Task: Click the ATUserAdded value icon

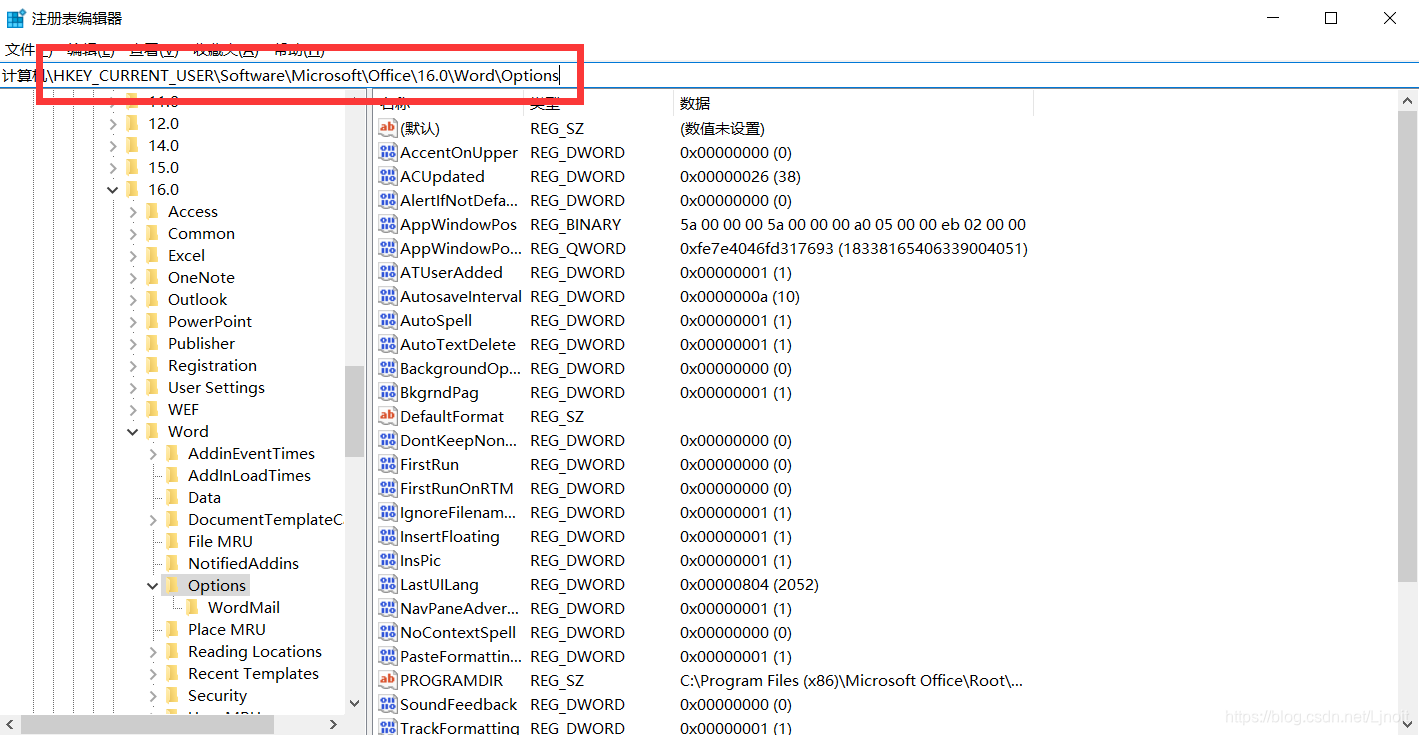Action: 388,272
